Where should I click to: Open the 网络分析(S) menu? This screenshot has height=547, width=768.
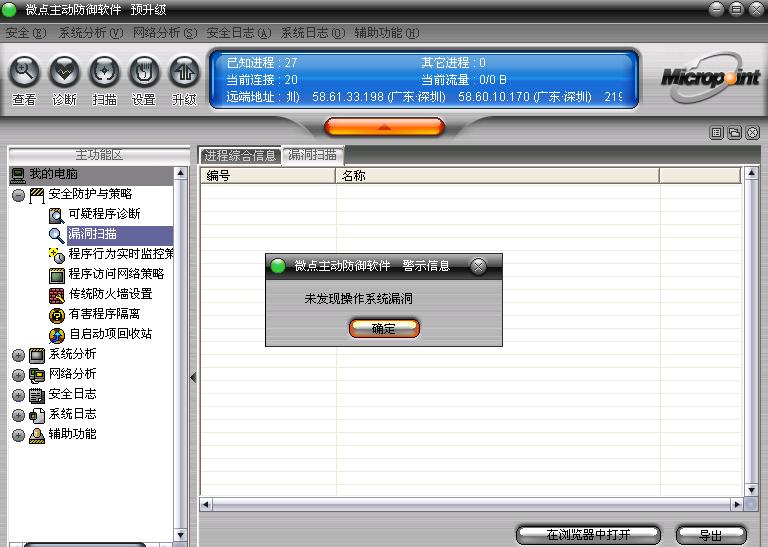pyautogui.click(x=165, y=33)
